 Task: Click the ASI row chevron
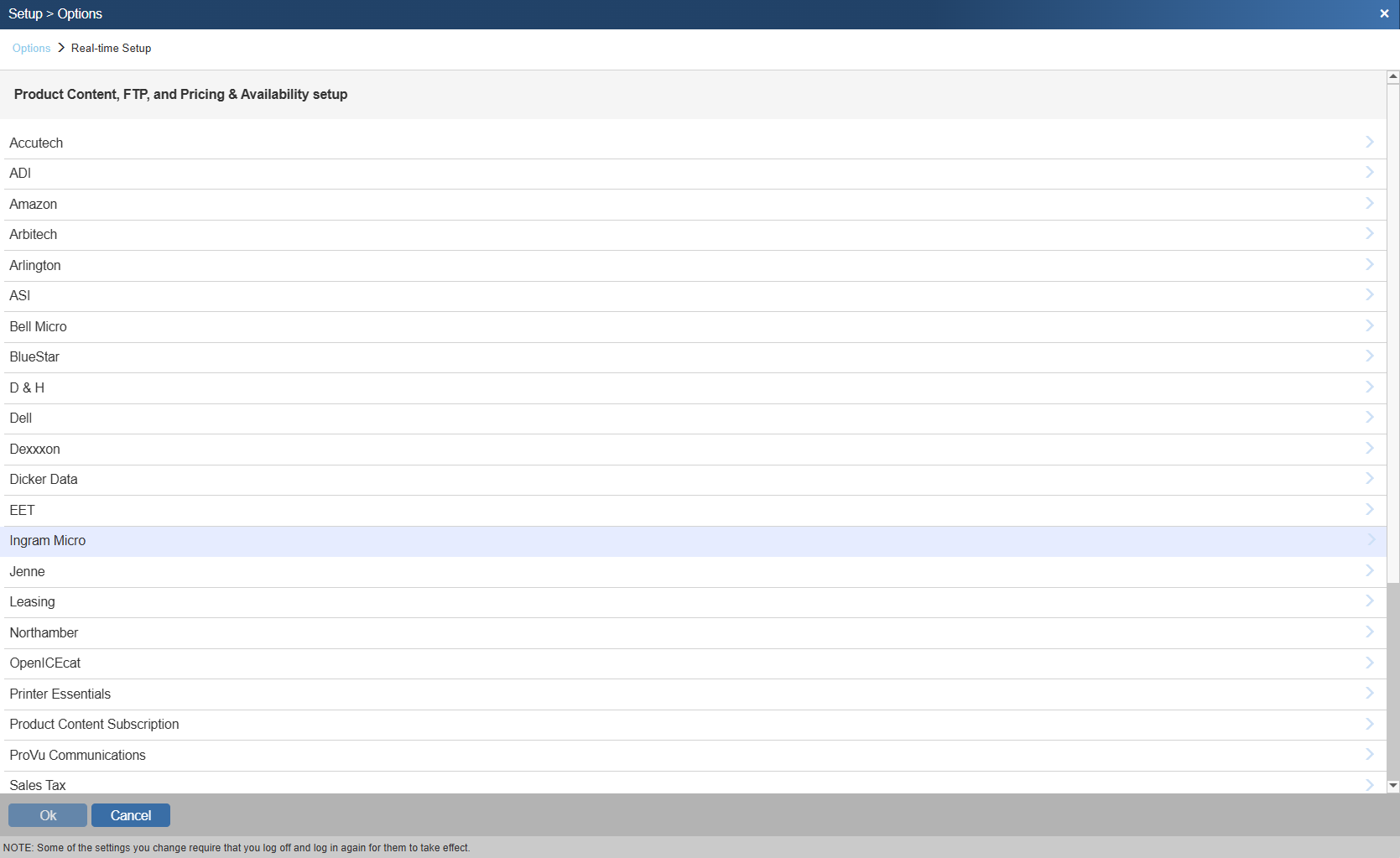(x=1369, y=294)
